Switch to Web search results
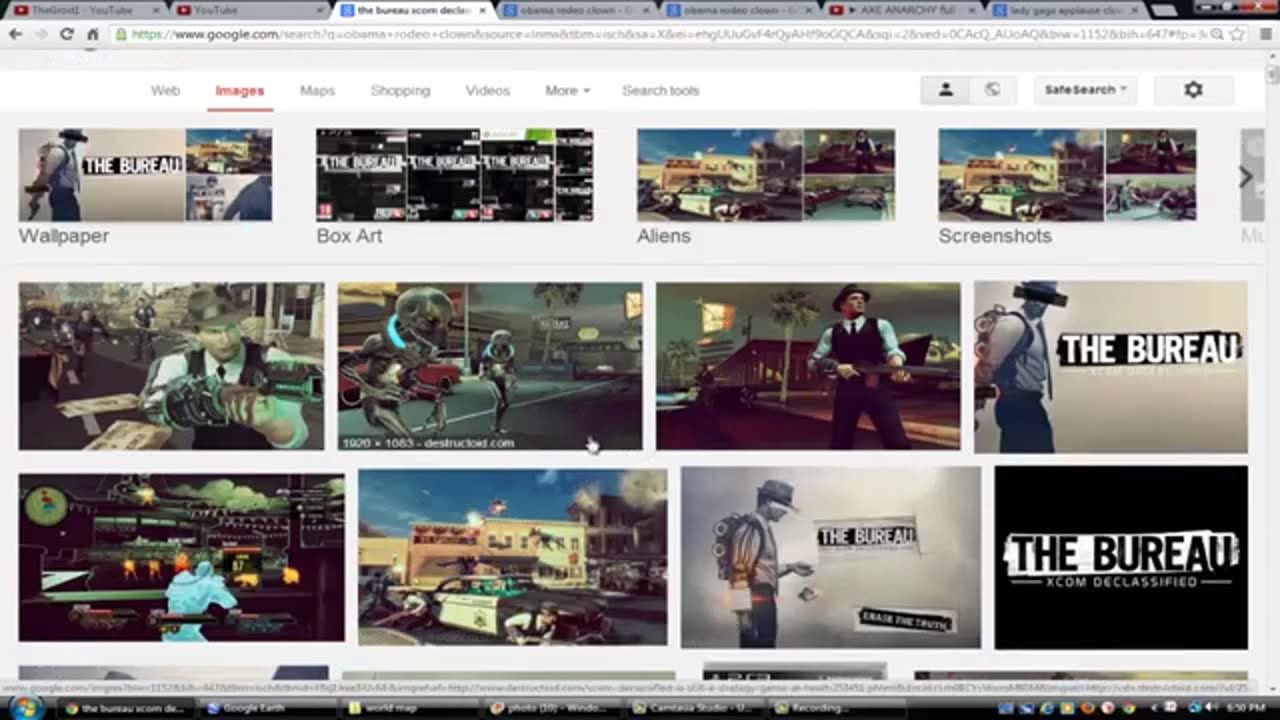The image size is (1280, 720). coord(165,90)
